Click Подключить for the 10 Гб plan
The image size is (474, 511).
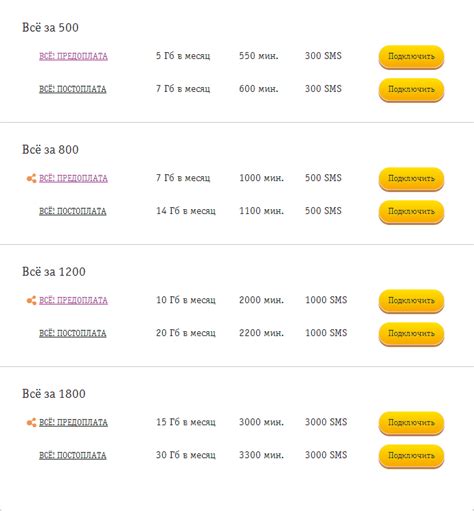tap(411, 301)
